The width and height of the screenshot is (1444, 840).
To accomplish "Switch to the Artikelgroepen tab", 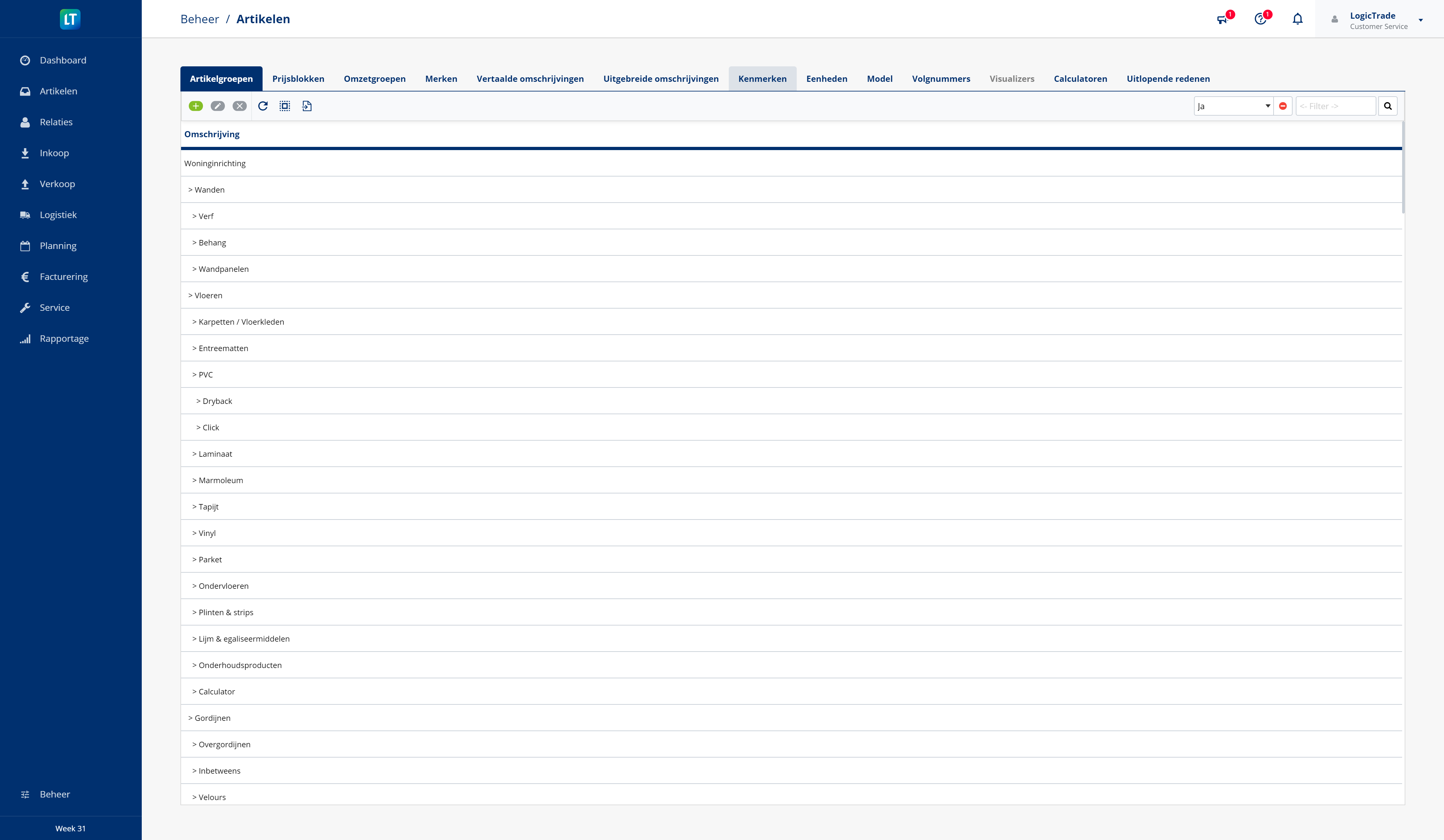I will (221, 79).
